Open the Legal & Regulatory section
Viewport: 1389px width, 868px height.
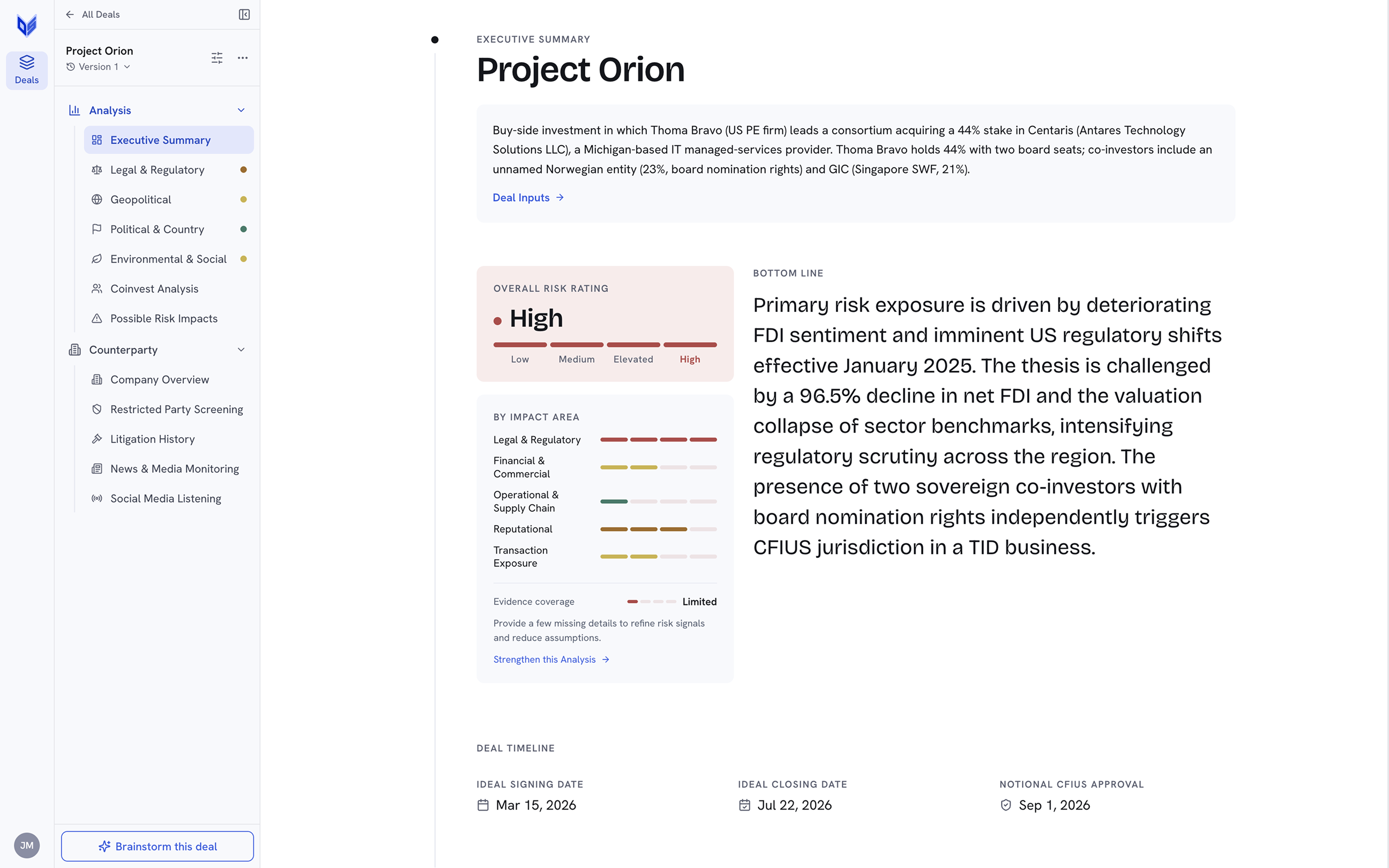click(x=169, y=170)
